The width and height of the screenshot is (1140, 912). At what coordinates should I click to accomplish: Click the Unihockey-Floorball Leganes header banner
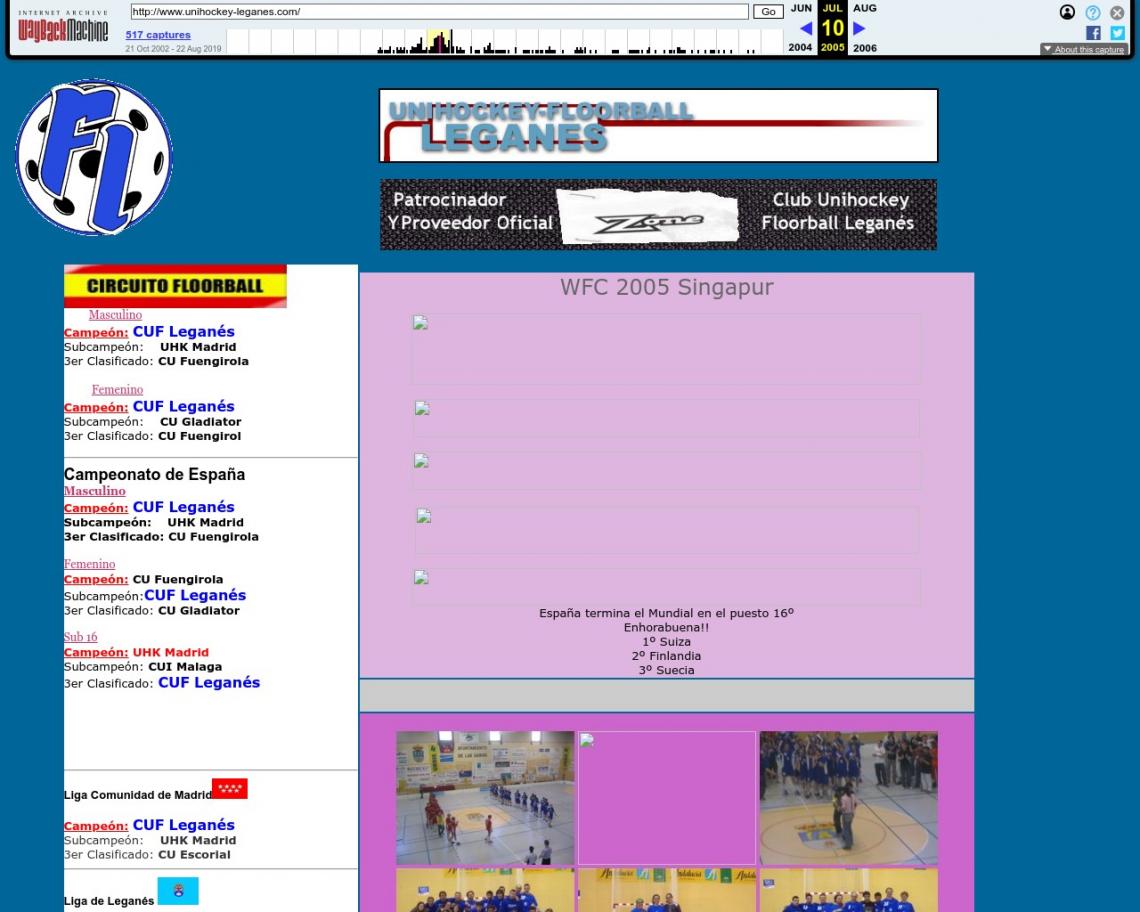(659, 126)
